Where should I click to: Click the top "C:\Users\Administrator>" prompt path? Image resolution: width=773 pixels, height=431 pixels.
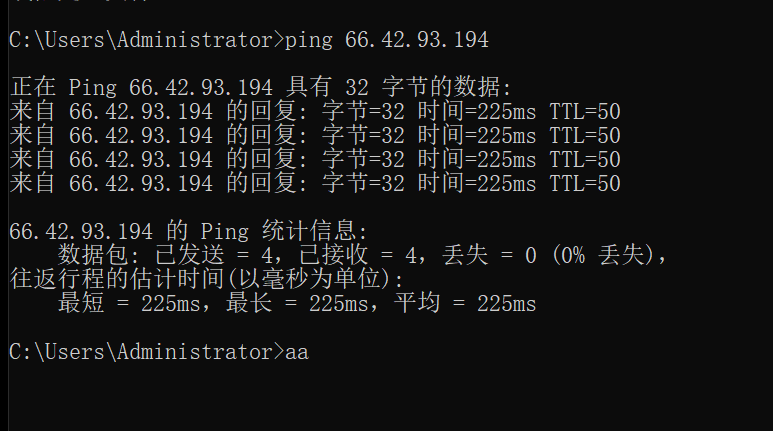click(147, 40)
